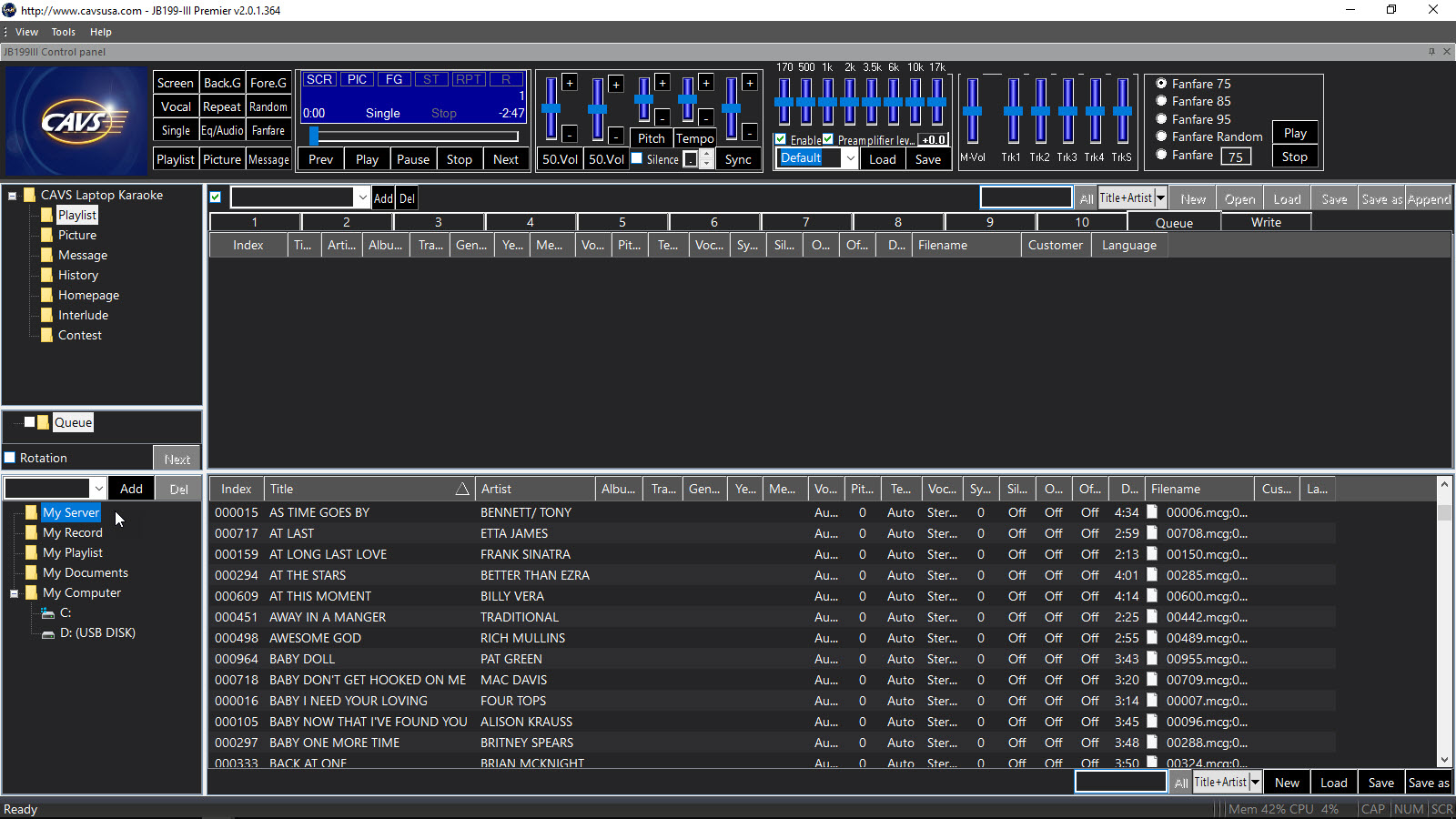Click the Fanfare Stop button
Viewport: 1456px width, 819px height.
[x=1295, y=157]
